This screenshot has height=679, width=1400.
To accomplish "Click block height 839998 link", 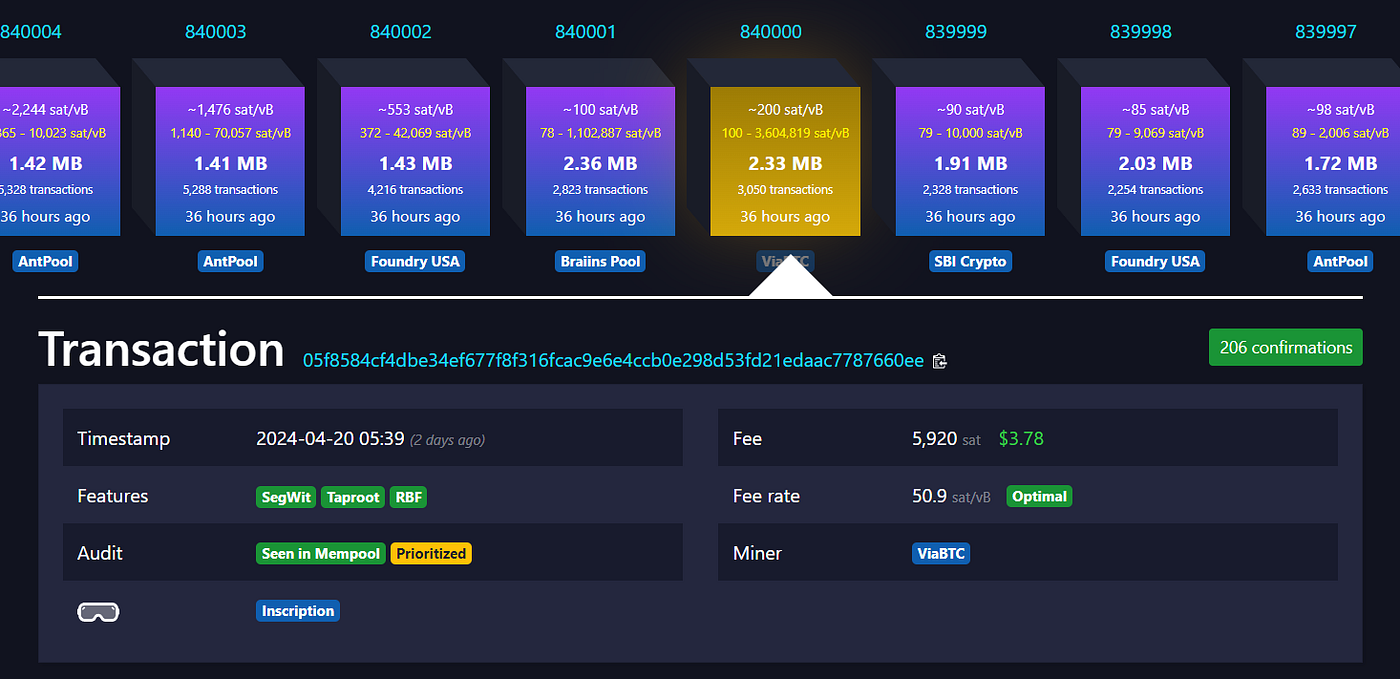I will (1141, 32).
